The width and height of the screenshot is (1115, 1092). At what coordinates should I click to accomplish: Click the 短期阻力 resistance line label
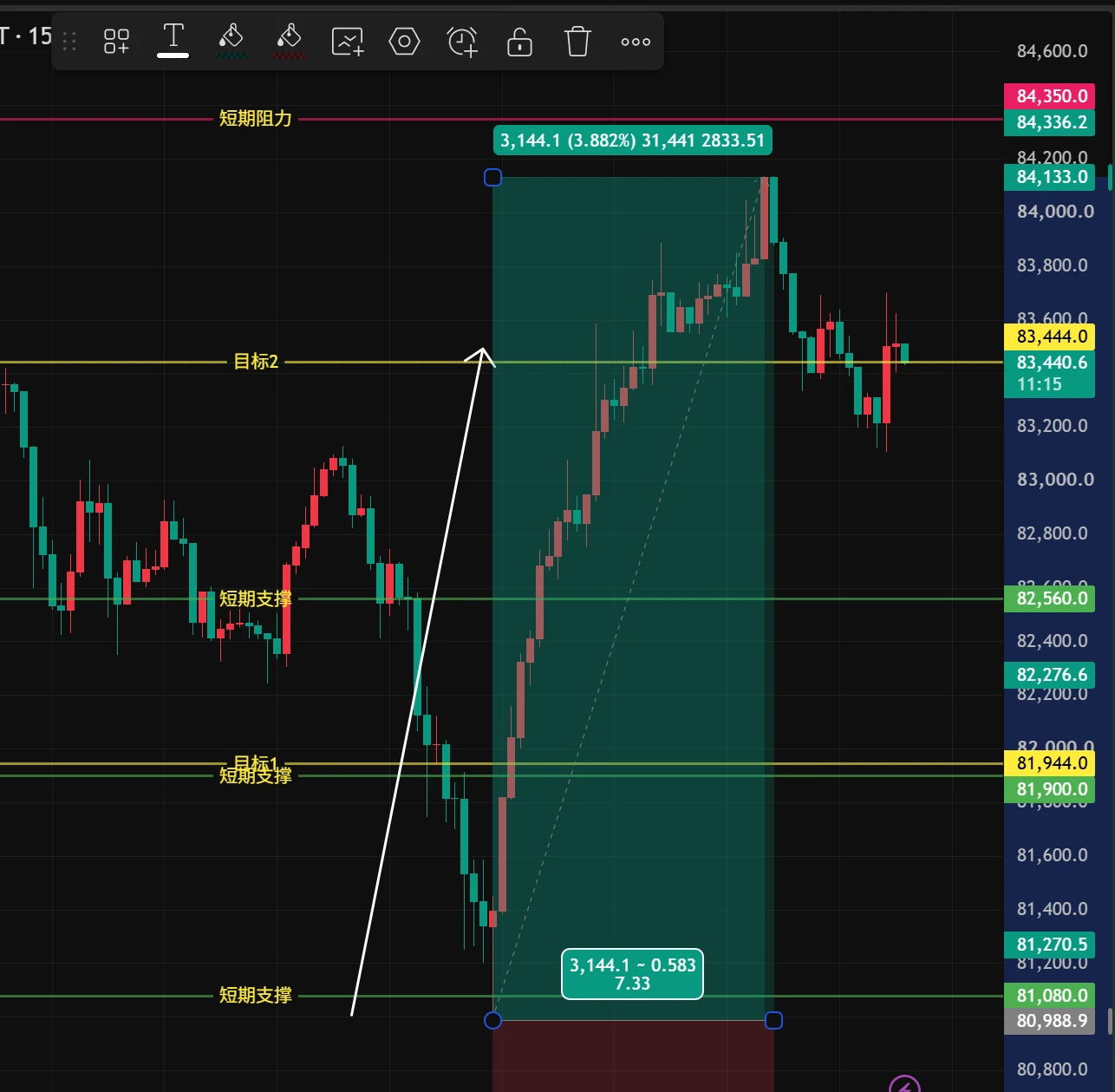pos(255,119)
